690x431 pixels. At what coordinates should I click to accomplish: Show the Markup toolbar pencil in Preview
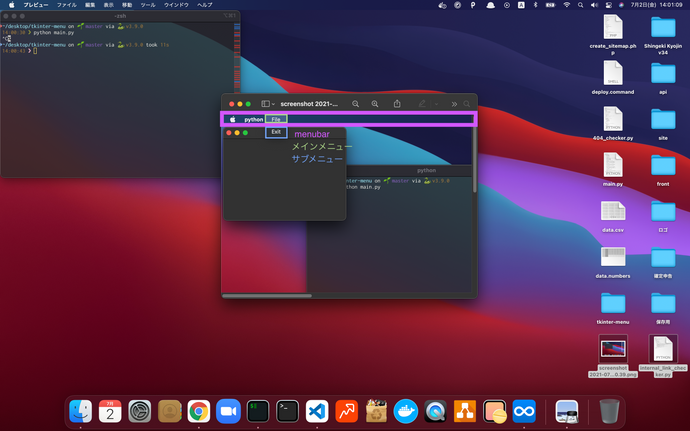click(x=422, y=104)
